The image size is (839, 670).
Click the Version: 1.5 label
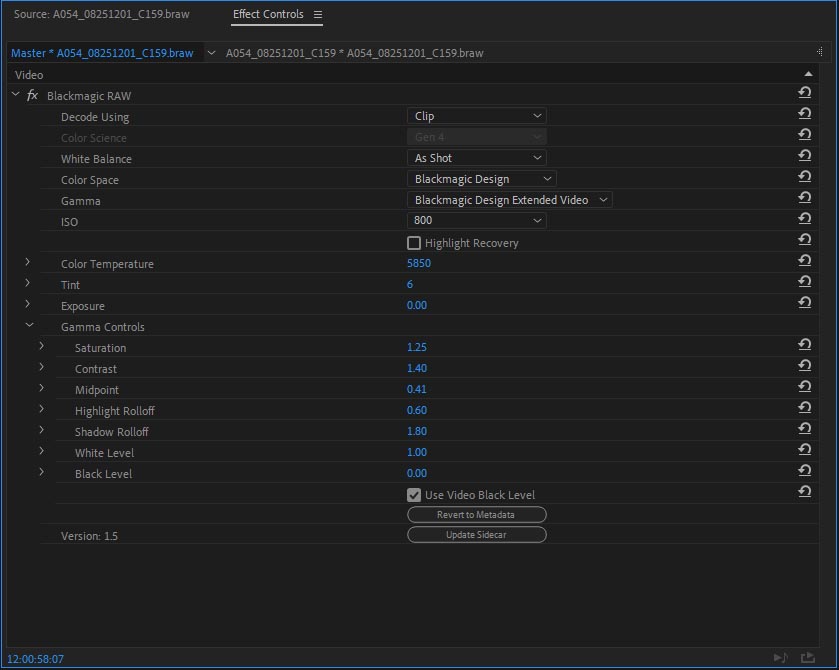pos(89,536)
